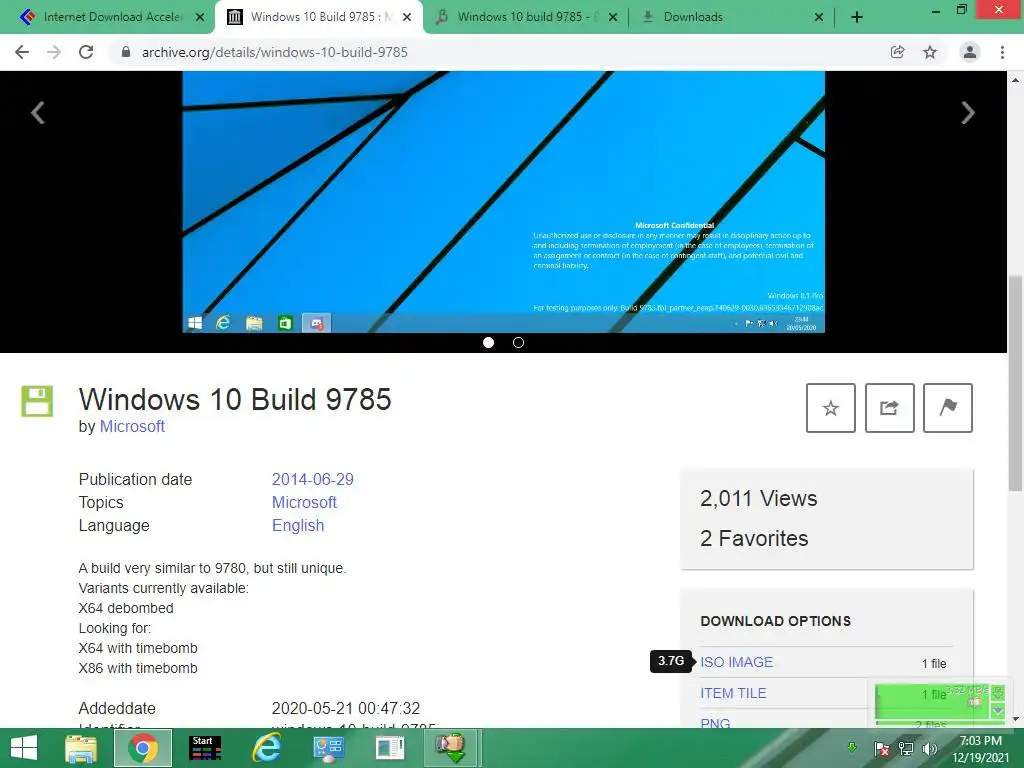This screenshot has height=768, width=1024.
Task: Launch Internet Explorer from taskbar
Action: tap(266, 748)
